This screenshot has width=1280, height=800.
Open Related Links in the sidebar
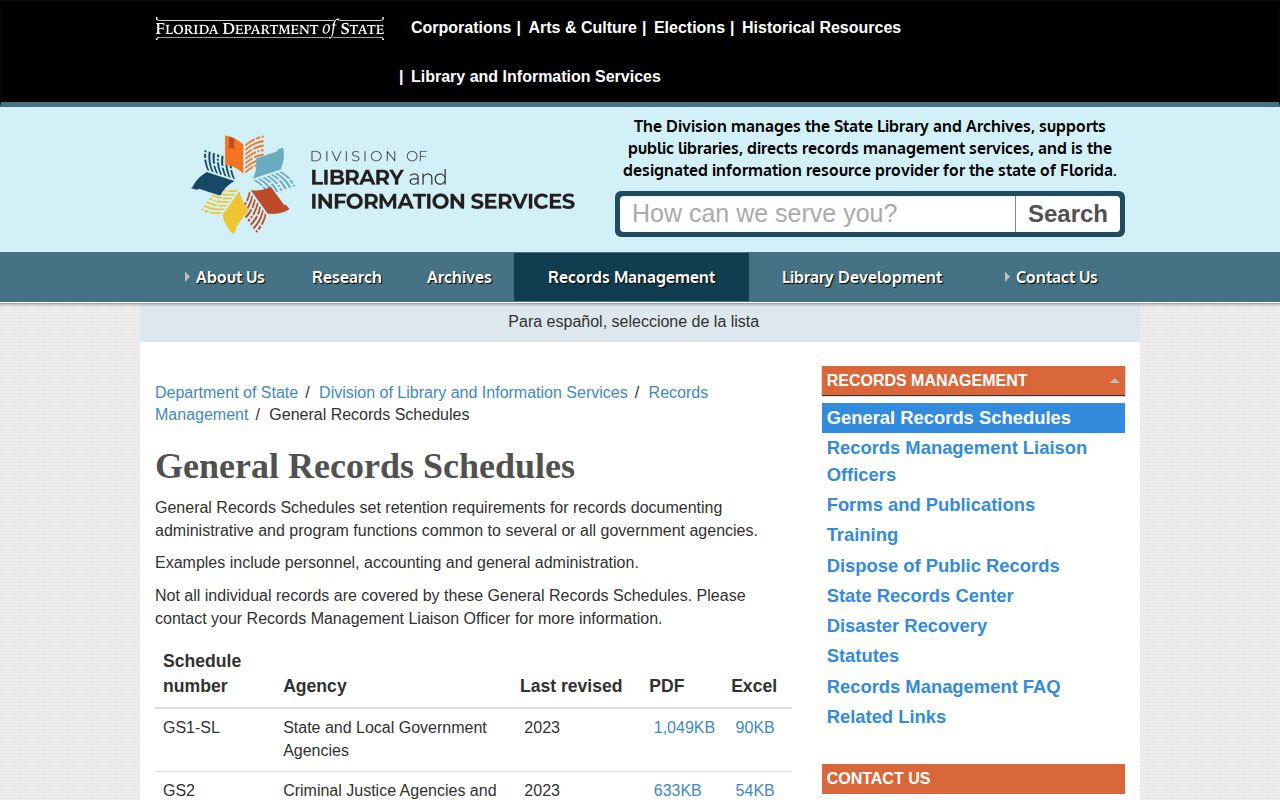[x=886, y=717]
